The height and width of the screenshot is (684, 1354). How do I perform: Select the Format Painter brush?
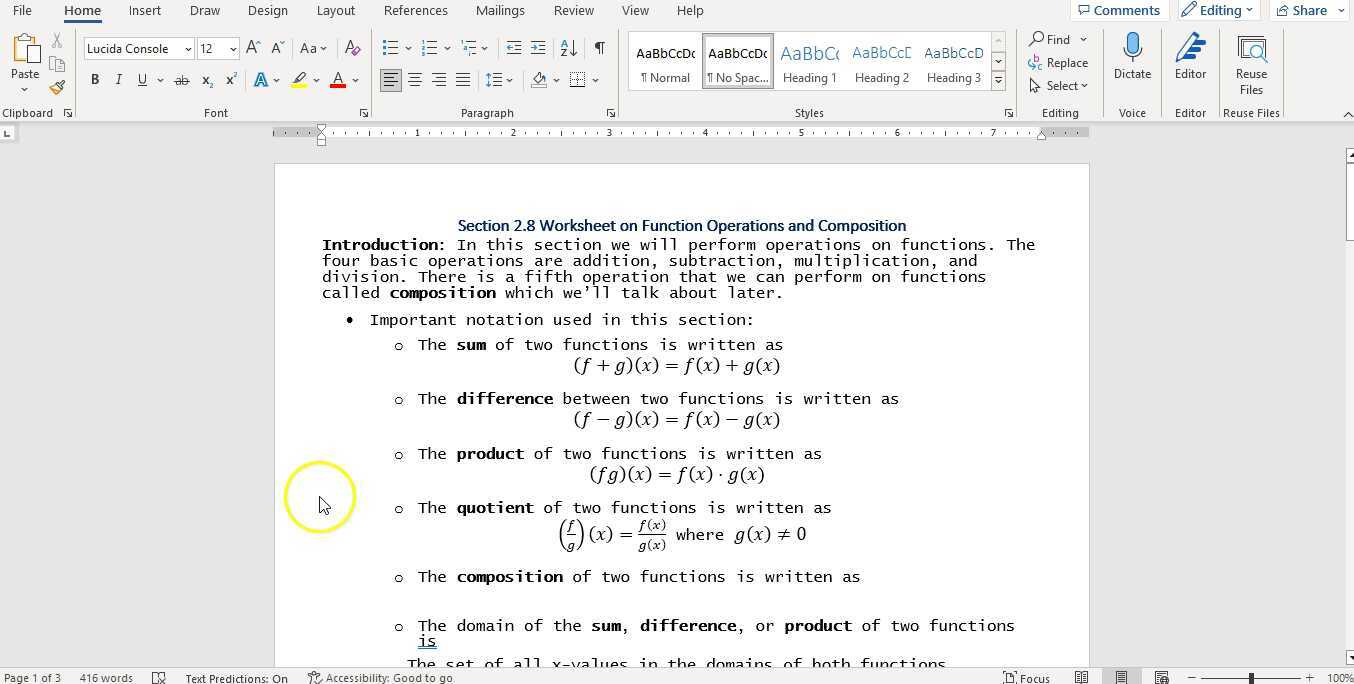57,87
